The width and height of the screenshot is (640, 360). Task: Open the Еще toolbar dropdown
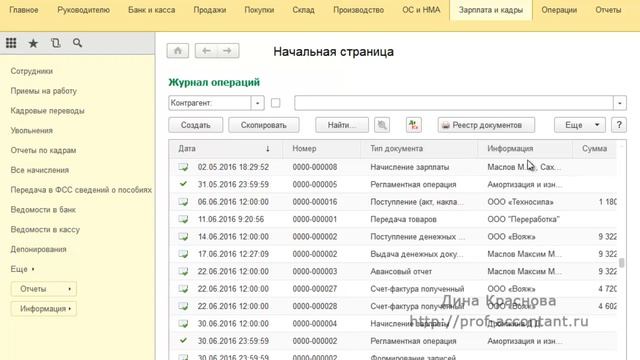[580, 125]
